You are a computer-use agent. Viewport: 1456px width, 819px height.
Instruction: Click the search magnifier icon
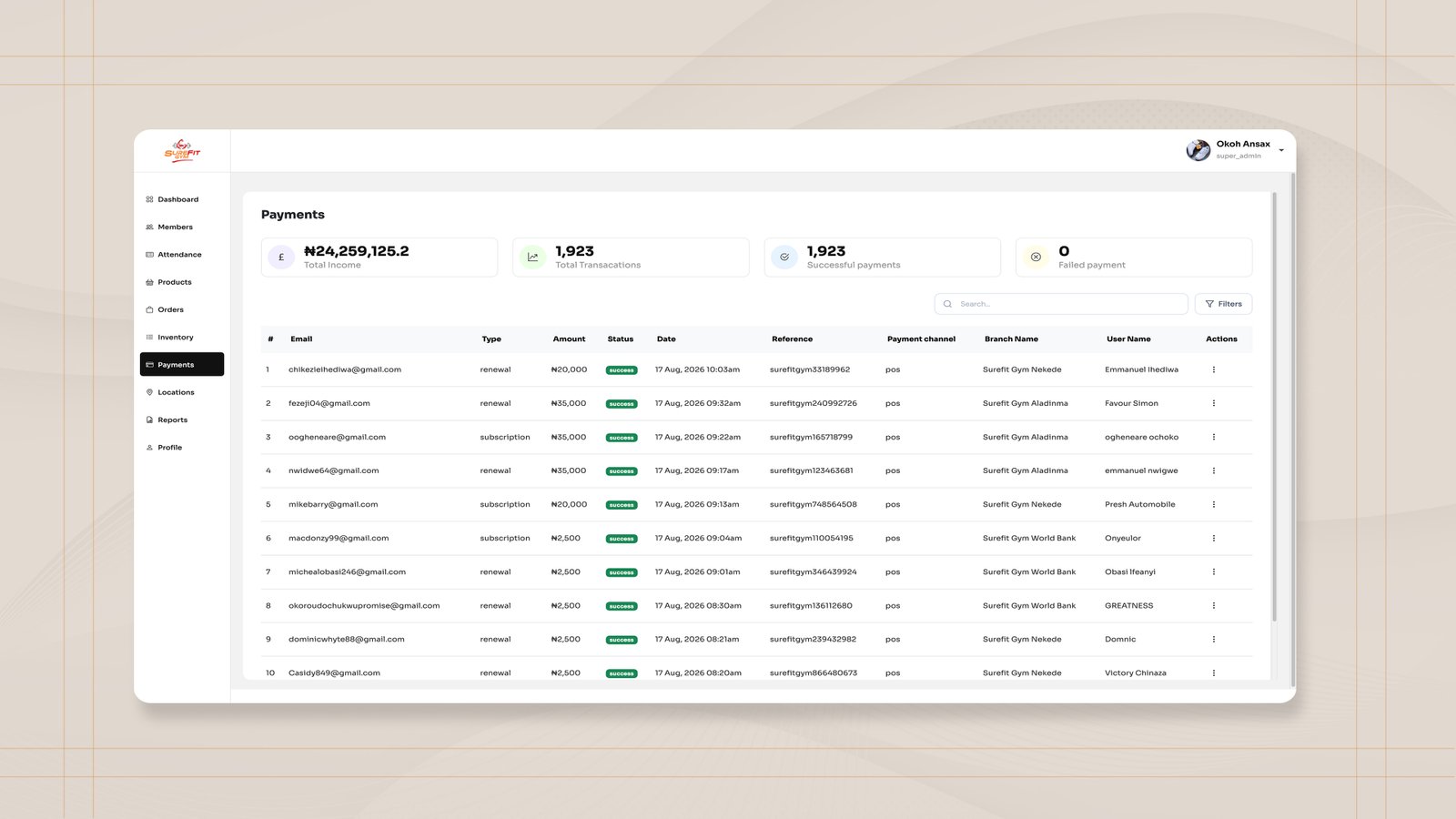coord(947,304)
